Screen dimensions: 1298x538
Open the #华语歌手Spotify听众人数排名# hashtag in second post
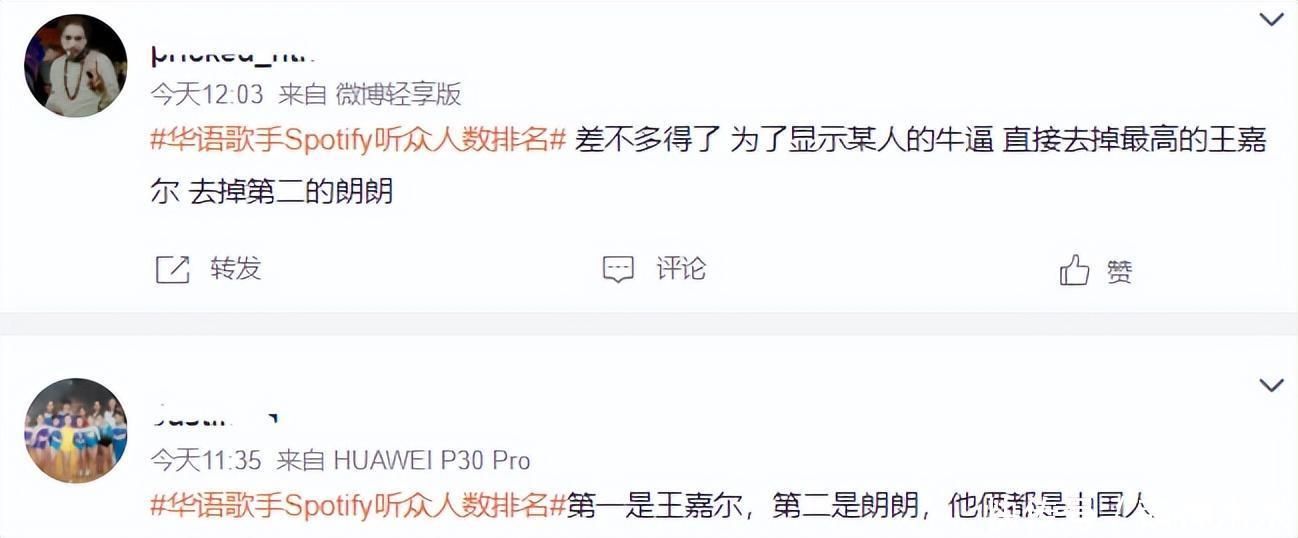coord(359,505)
